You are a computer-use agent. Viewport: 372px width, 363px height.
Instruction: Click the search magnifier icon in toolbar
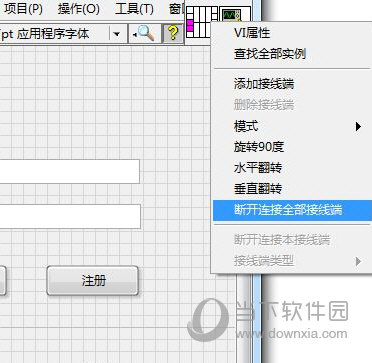[x=144, y=34]
